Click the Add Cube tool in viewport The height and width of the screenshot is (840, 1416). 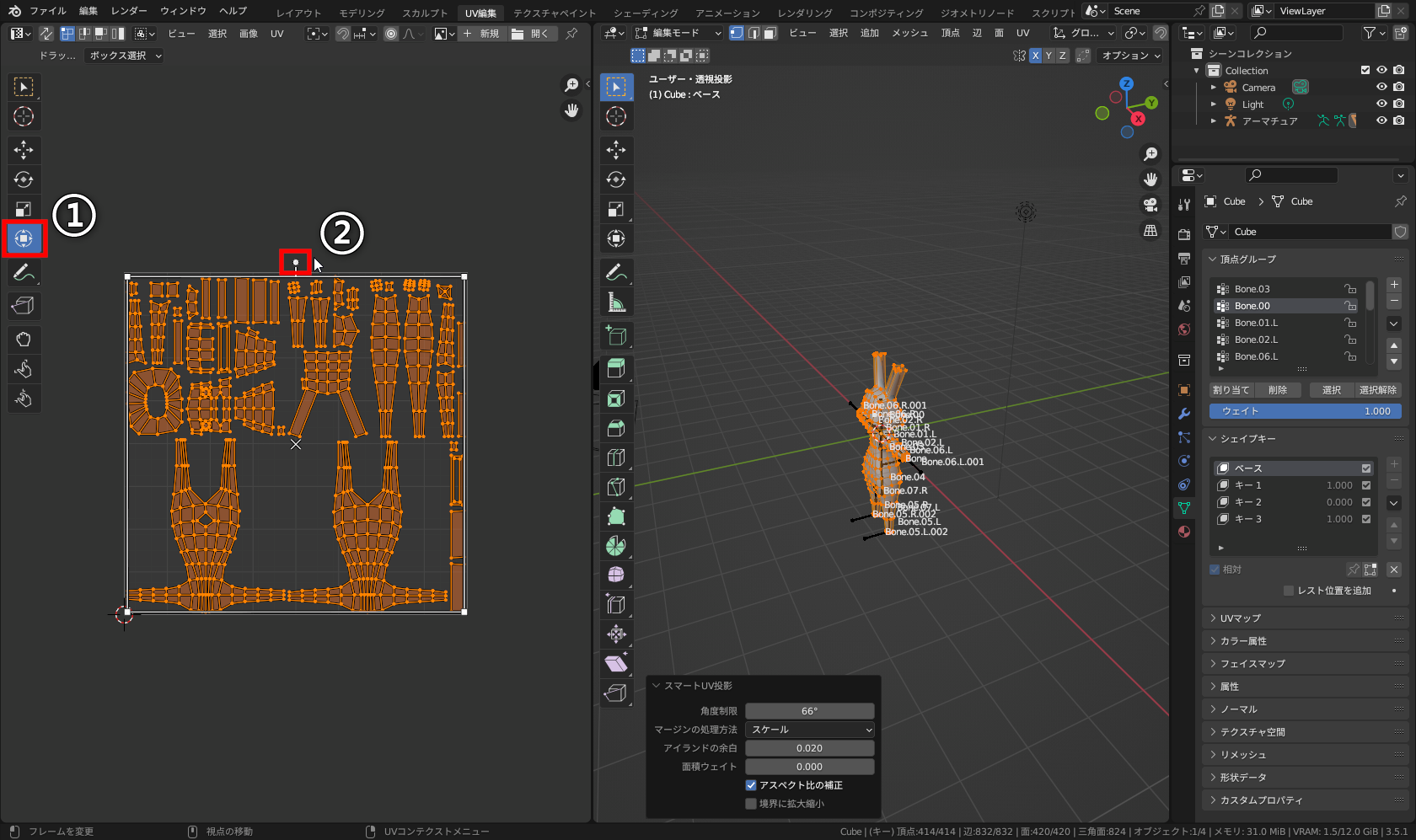pyautogui.click(x=616, y=336)
